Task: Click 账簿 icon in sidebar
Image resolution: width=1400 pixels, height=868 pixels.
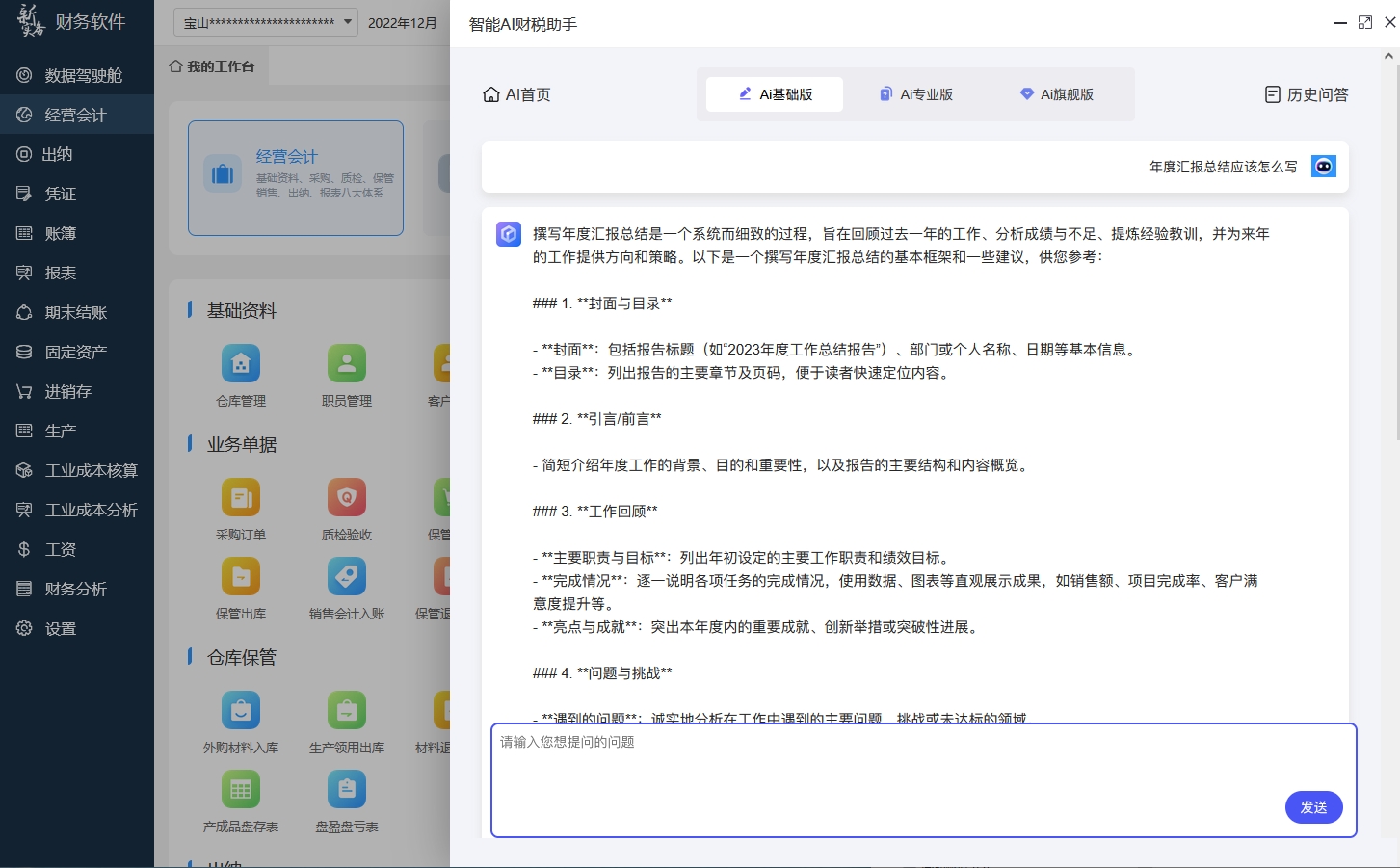Action: (24, 233)
